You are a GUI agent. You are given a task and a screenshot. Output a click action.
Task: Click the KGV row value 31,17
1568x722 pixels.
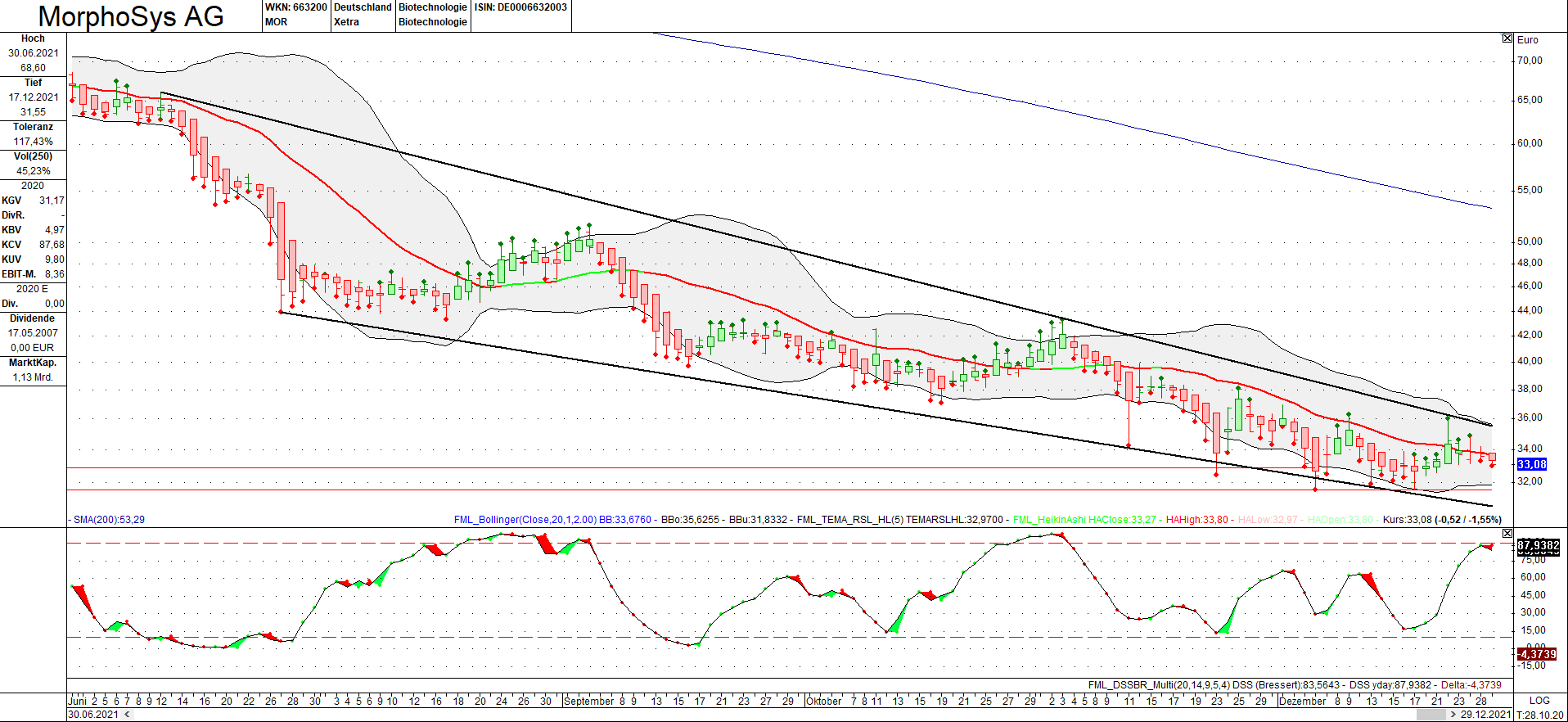52,201
